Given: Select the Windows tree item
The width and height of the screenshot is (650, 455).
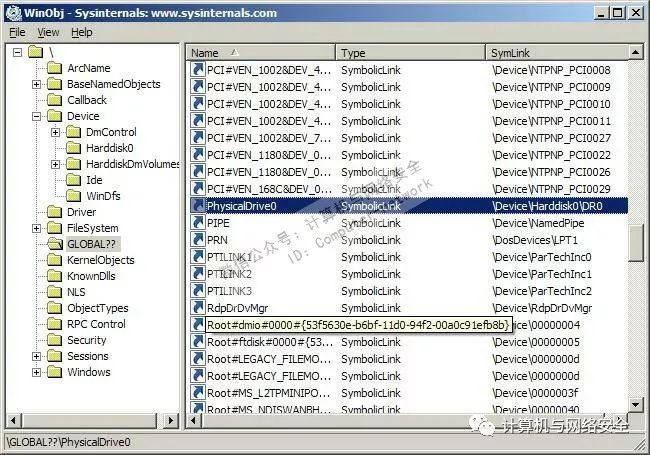Looking at the screenshot, I should (x=89, y=372).
